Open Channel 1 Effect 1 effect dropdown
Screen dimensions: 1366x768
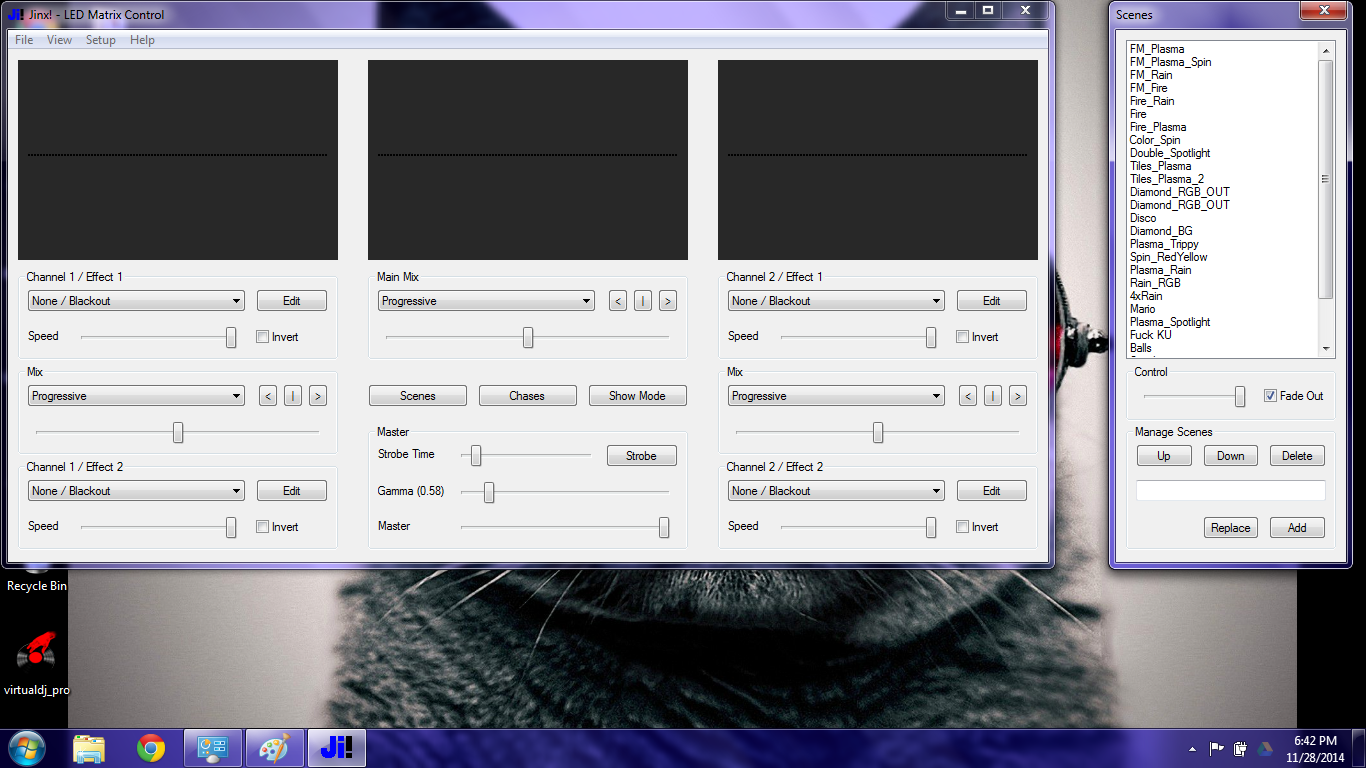point(136,301)
